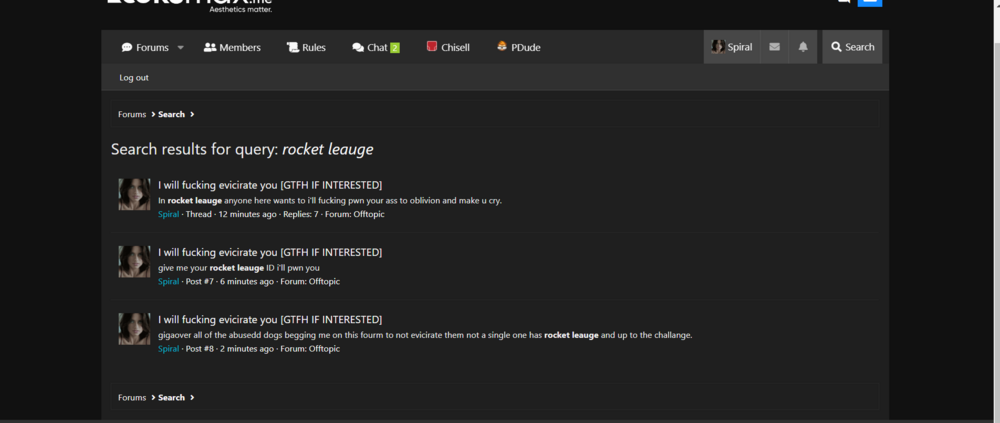Select the PDude navigation icon

pos(502,47)
